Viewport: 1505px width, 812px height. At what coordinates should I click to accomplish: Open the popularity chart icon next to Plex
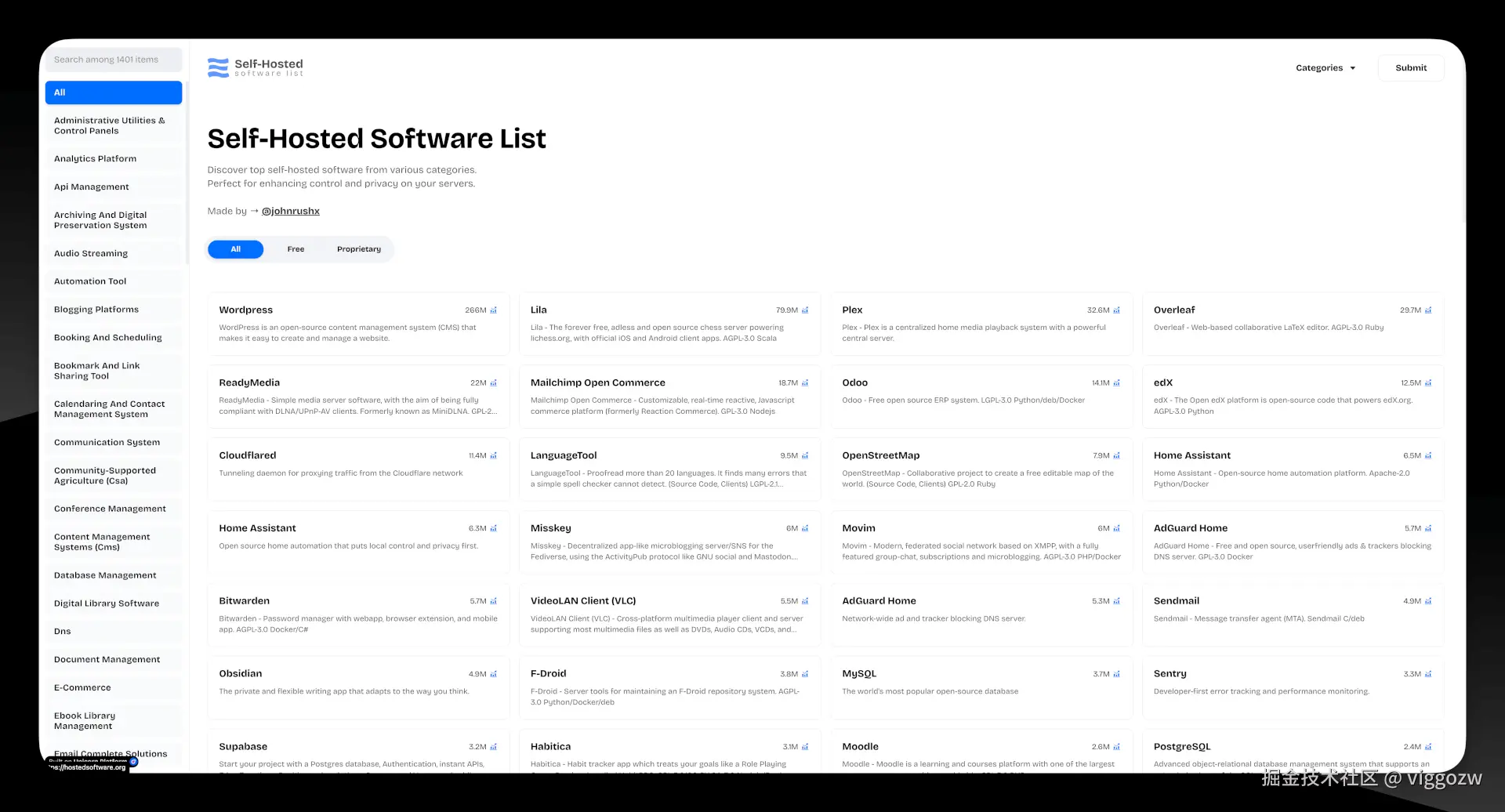coord(1116,310)
